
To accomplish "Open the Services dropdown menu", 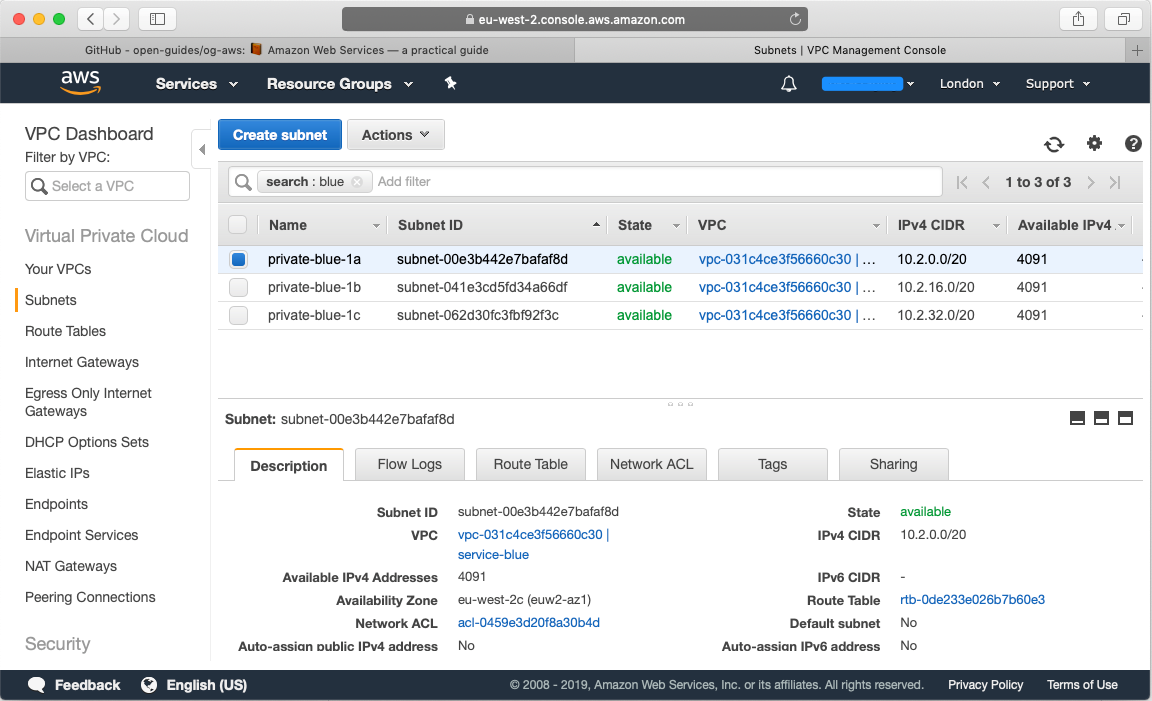I will click(x=196, y=84).
